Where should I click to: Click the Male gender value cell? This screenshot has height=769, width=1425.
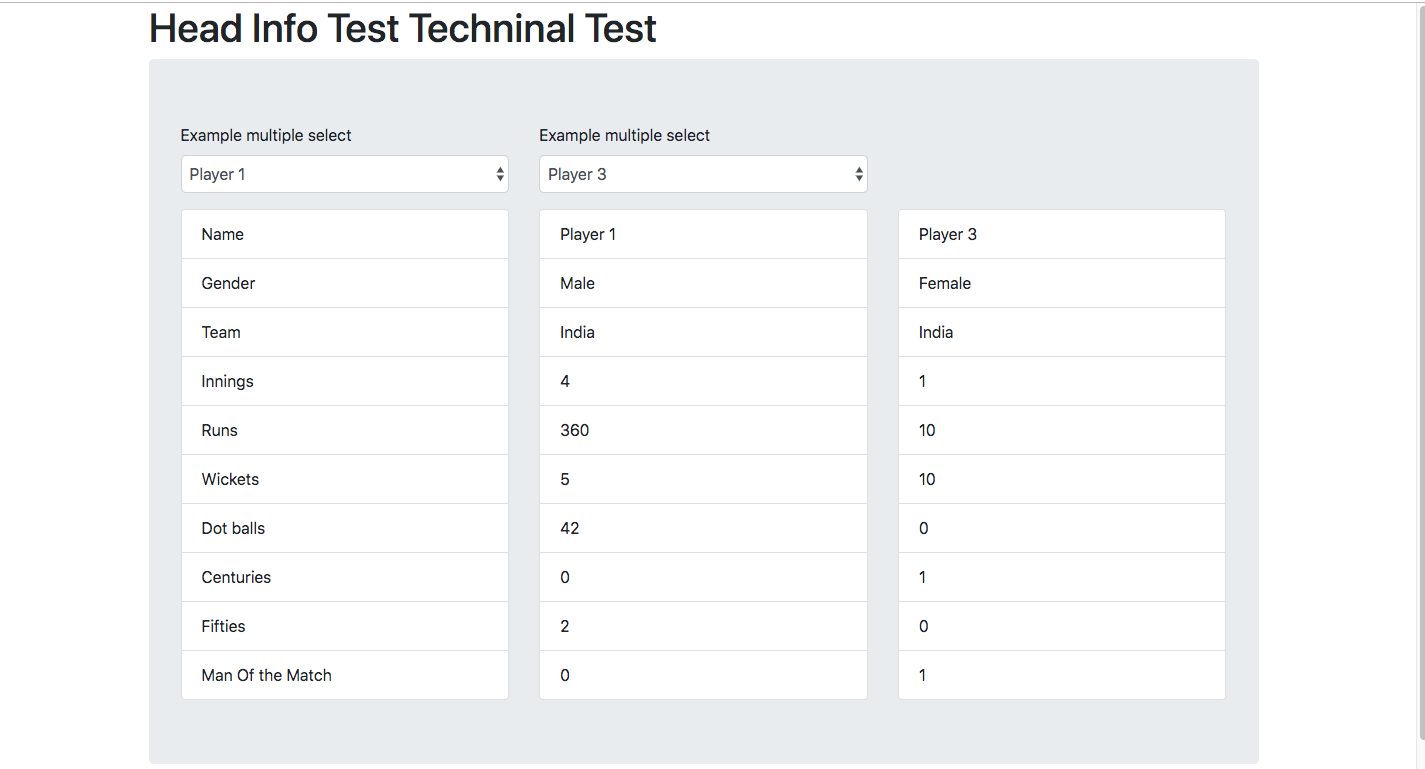(x=702, y=283)
